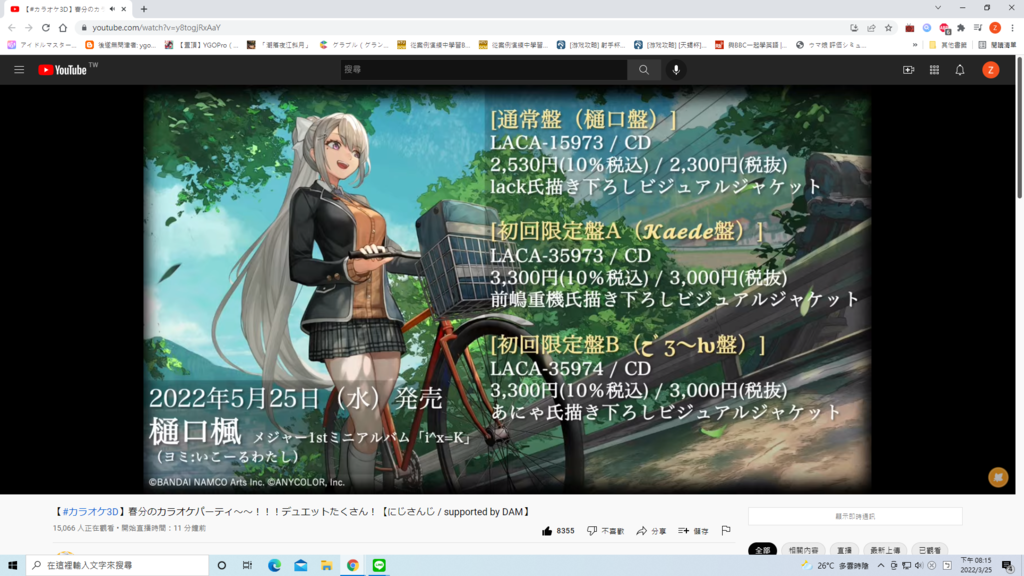The width and height of the screenshot is (1024, 576).
Task: Open the Chrome extensions puzzle icon
Action: tap(961, 27)
